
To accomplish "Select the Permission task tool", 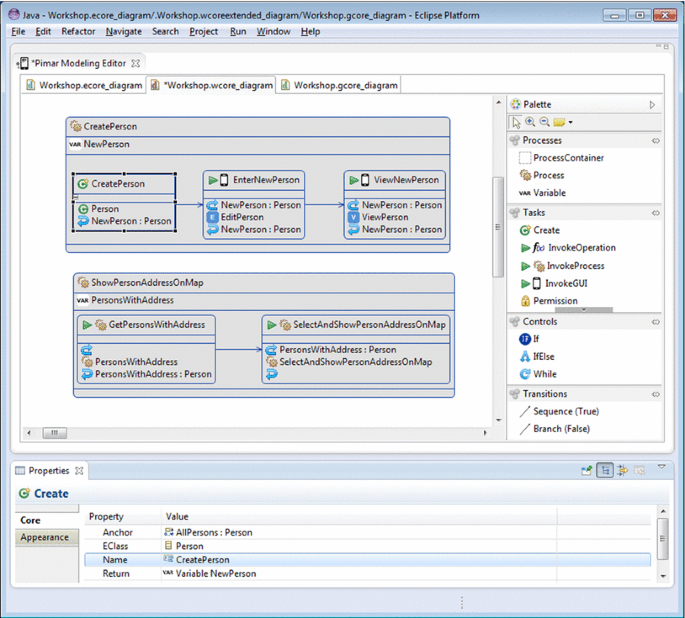I will 549,301.
